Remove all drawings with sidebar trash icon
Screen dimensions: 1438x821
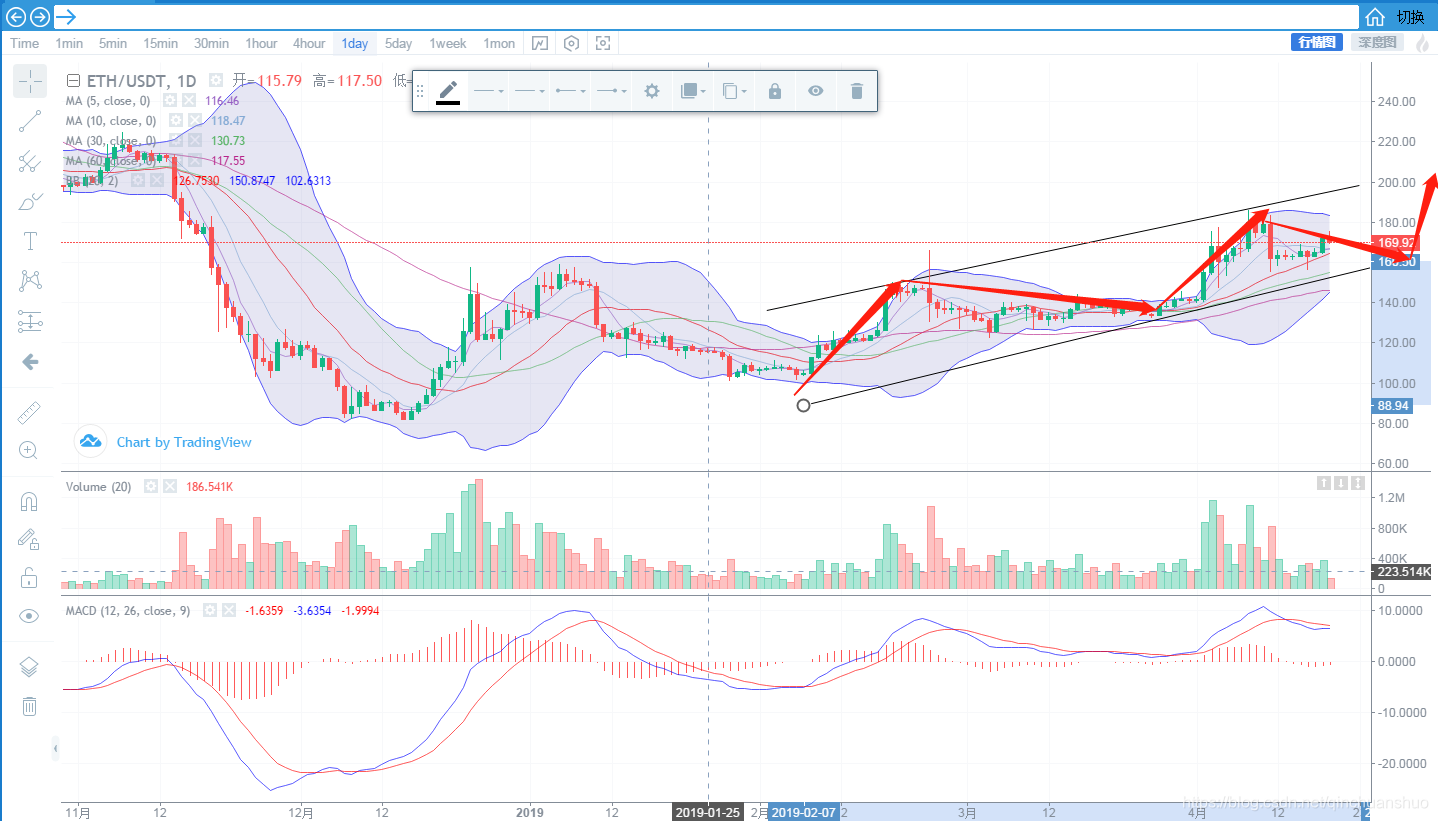[x=30, y=706]
